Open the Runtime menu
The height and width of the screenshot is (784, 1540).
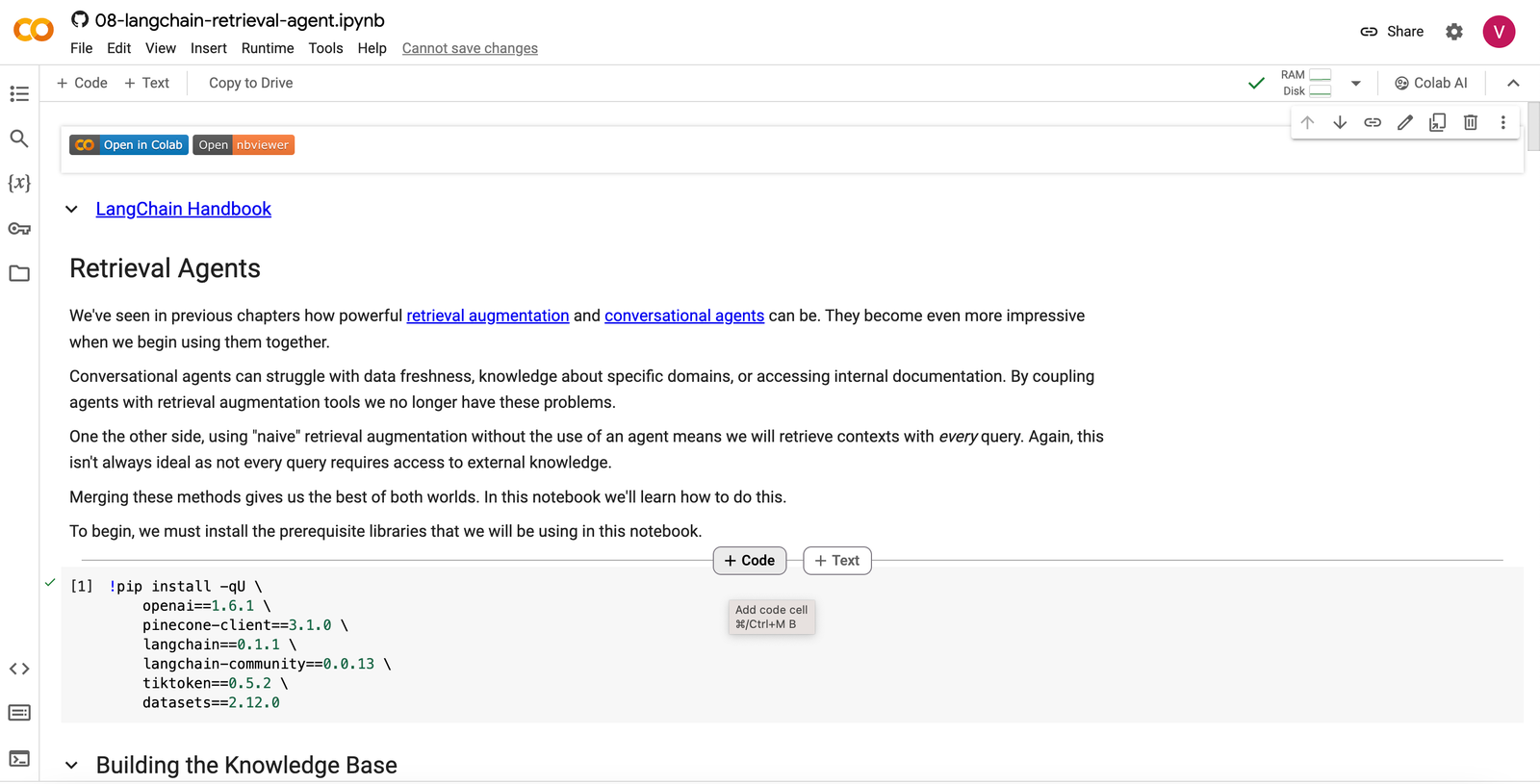[268, 48]
